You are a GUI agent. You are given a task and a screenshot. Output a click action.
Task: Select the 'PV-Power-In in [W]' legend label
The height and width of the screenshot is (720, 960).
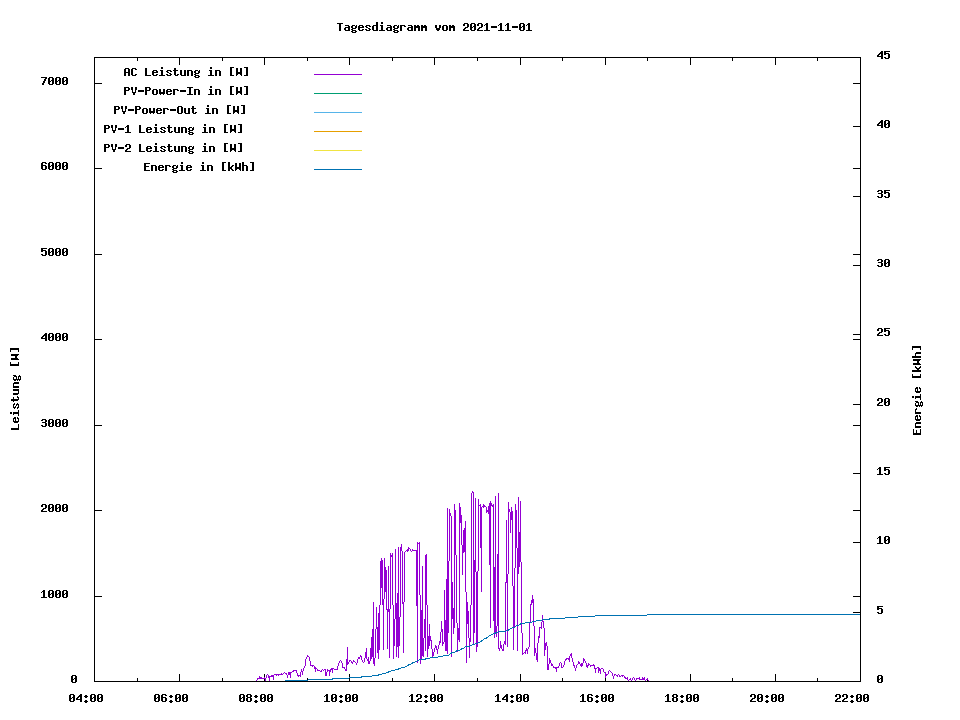tap(186, 91)
